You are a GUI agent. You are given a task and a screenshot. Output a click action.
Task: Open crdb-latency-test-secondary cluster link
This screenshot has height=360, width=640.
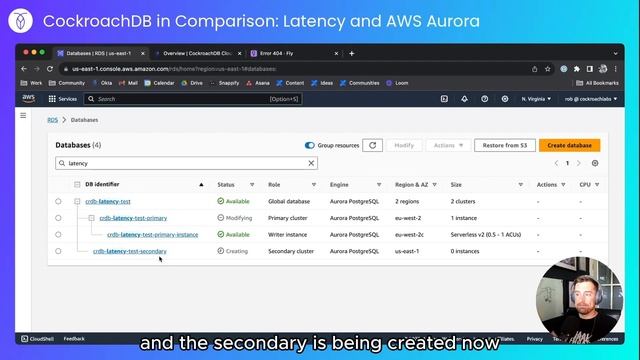coord(130,251)
